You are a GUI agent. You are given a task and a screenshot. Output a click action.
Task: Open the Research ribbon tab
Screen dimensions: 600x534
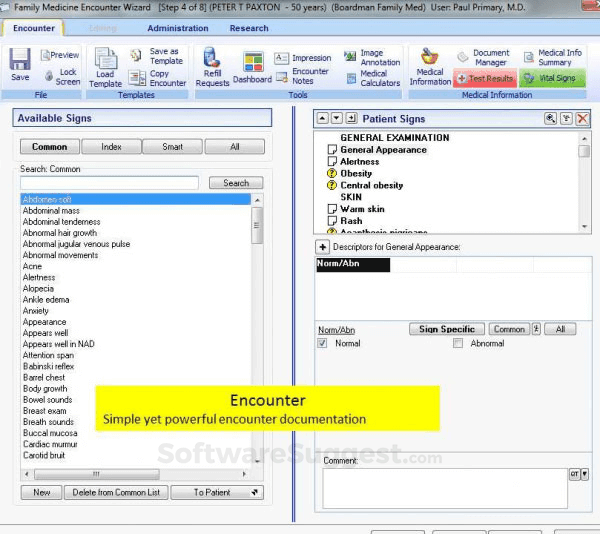pyautogui.click(x=249, y=28)
